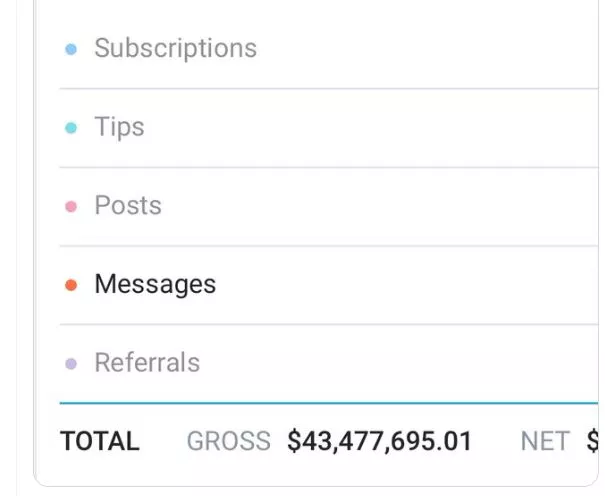Screen dimensions: 605x496
Task: Click the partially visible net dollar amount
Action: (591, 441)
